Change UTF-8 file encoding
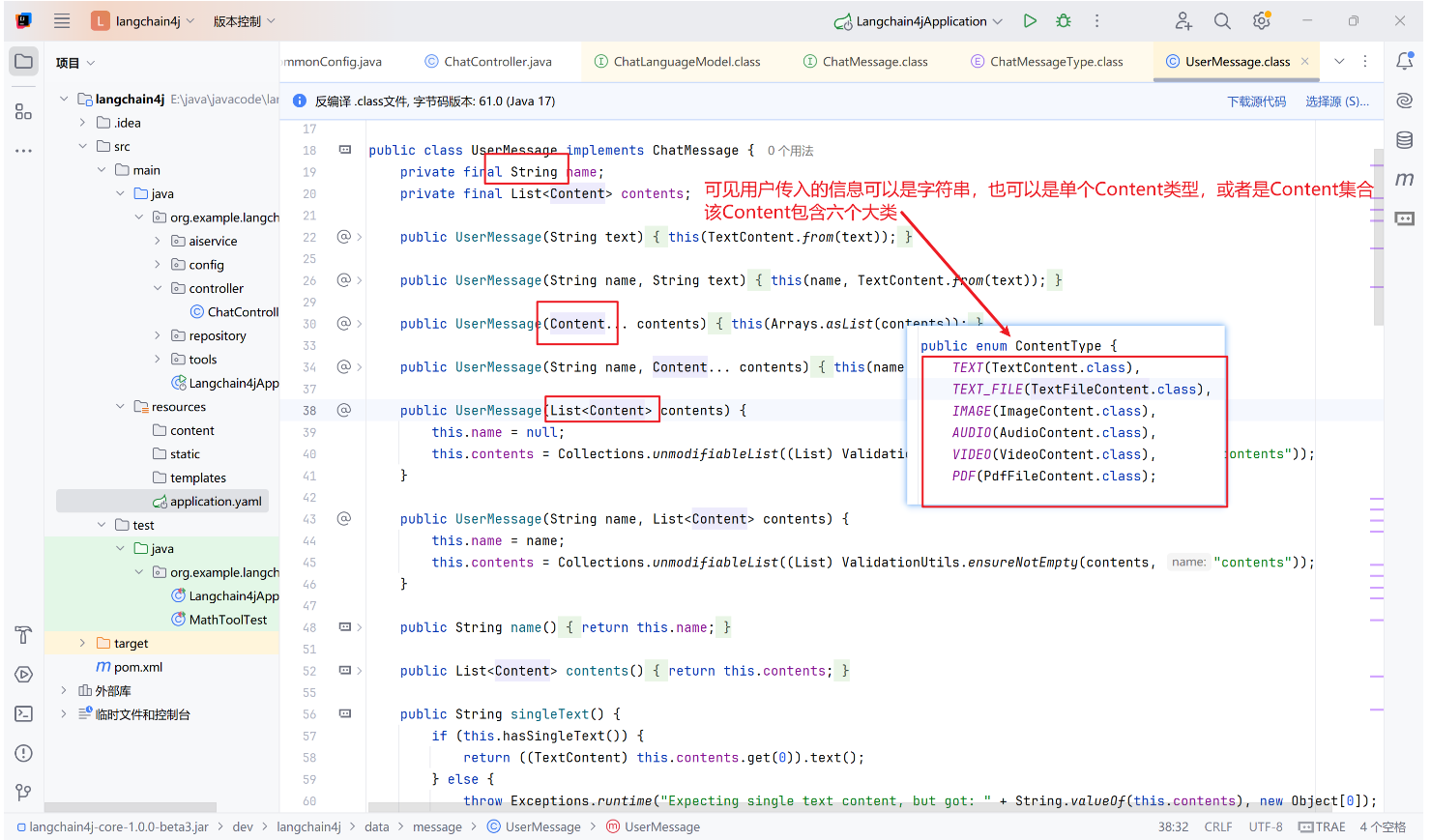This screenshot has height=840, width=1431. tap(1266, 826)
